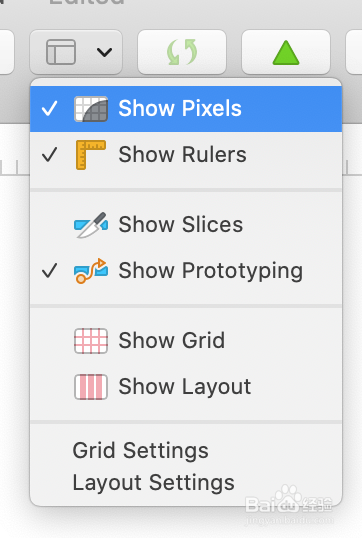Click the pink columns Layout icon

91,387
